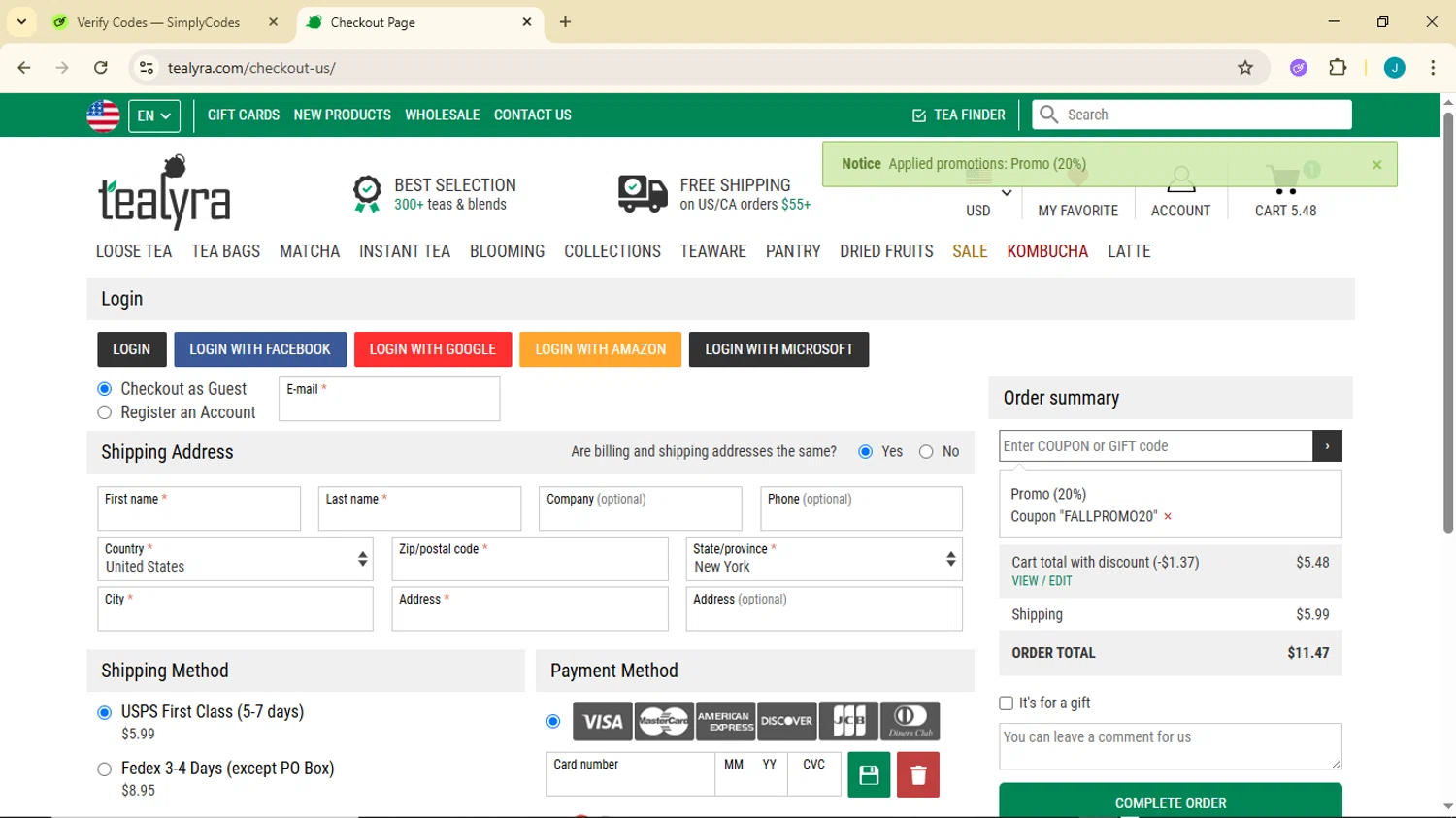Open the Collections category
The width and height of the screenshot is (1456, 818).
click(x=612, y=251)
